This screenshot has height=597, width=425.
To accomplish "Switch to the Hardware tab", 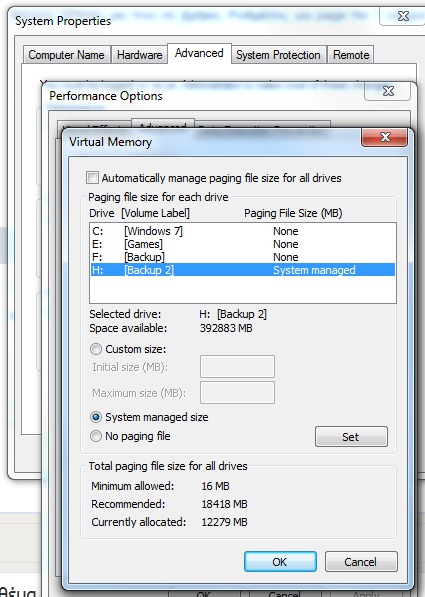I will point(139,55).
